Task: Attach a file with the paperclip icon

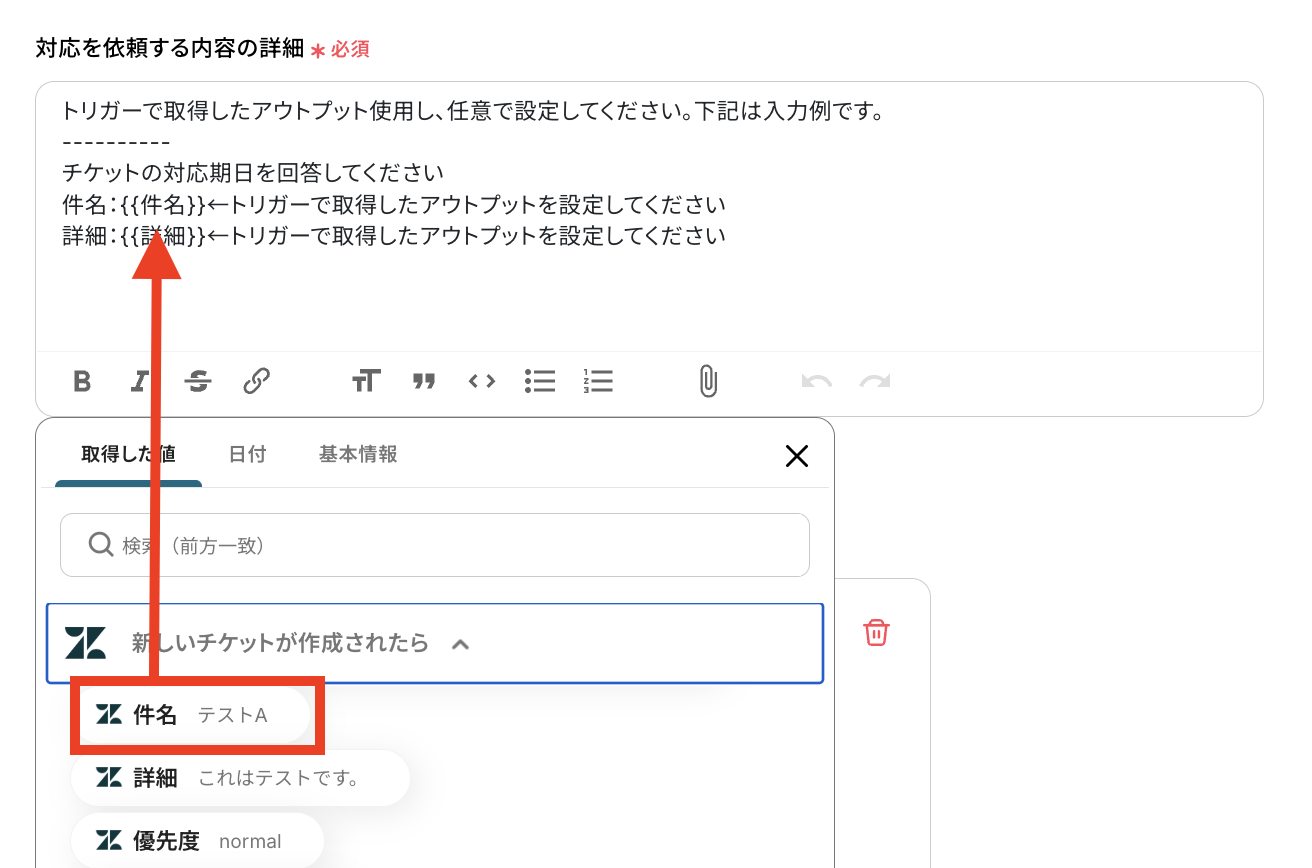Action: coord(708,381)
